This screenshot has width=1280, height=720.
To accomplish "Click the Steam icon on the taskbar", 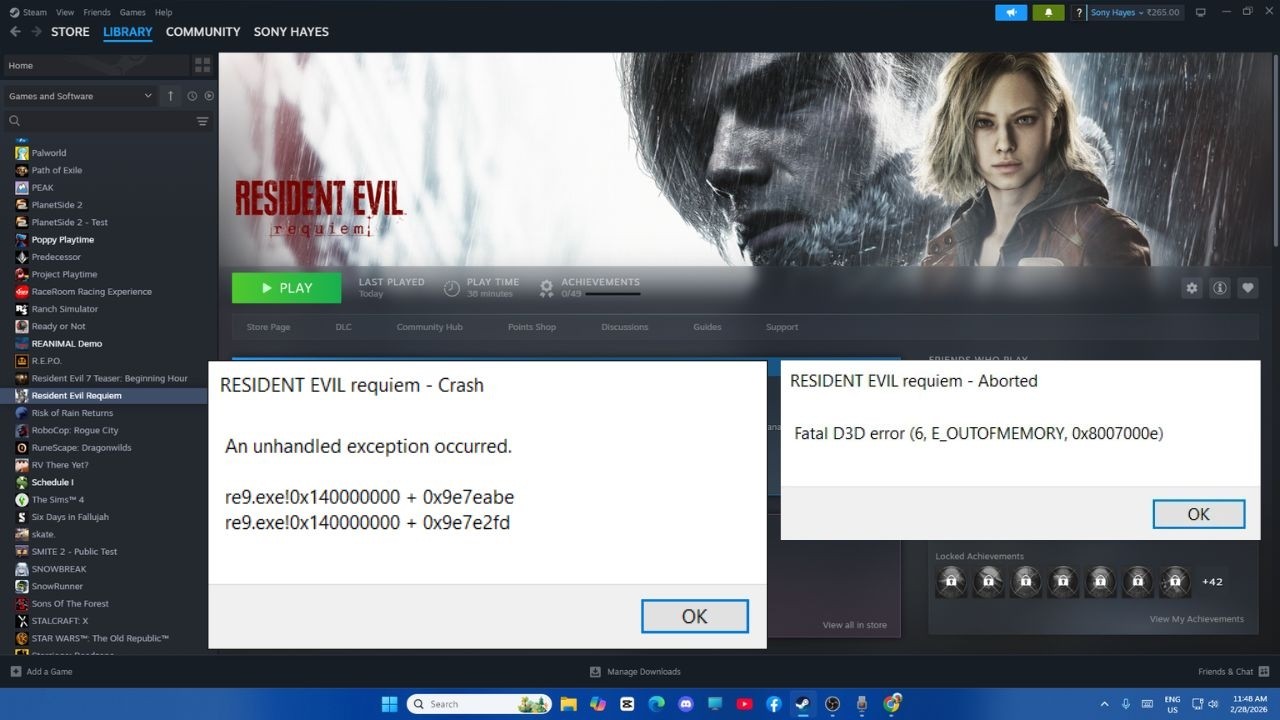I will [803, 704].
